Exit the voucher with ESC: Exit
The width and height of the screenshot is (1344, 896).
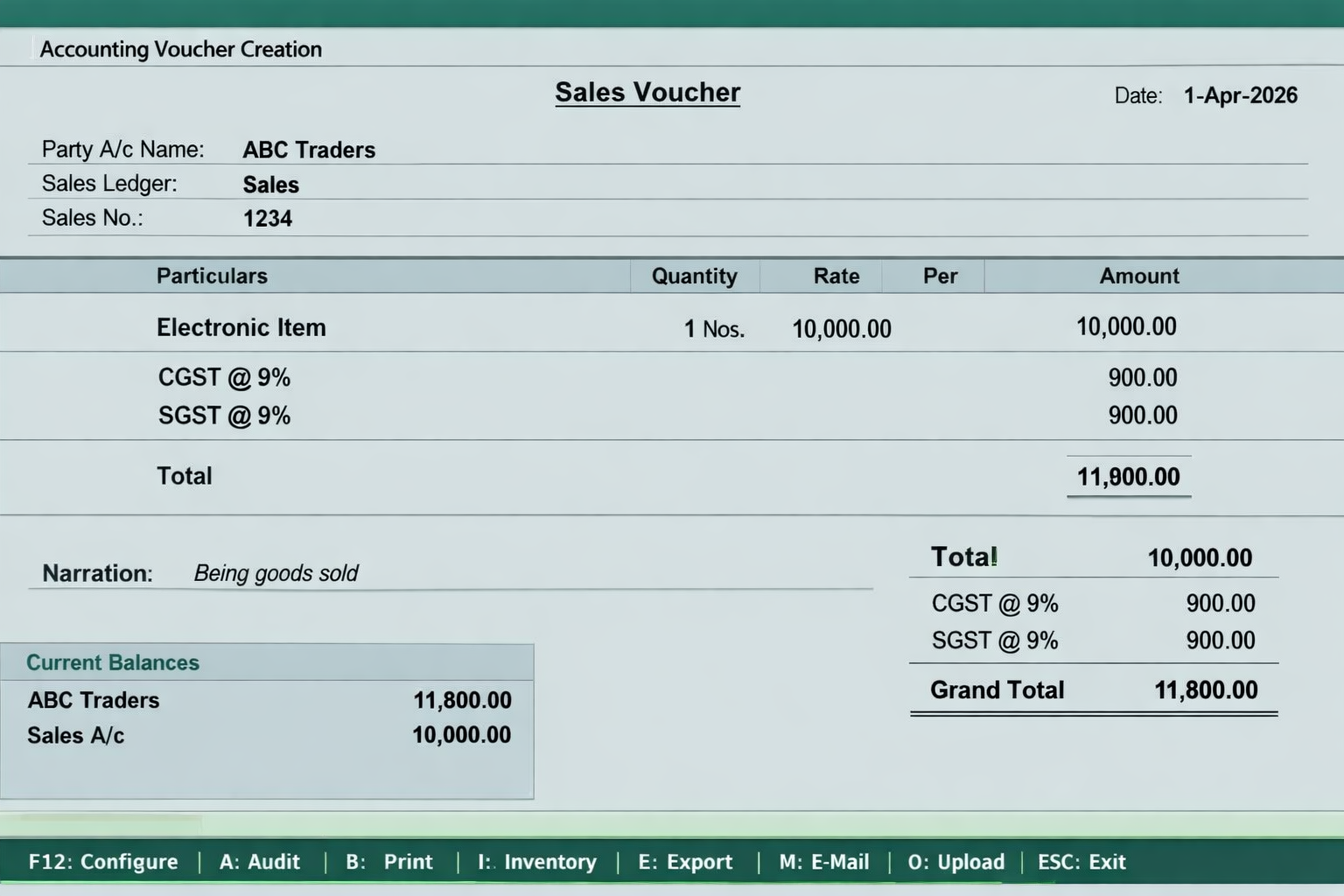(x=1081, y=862)
